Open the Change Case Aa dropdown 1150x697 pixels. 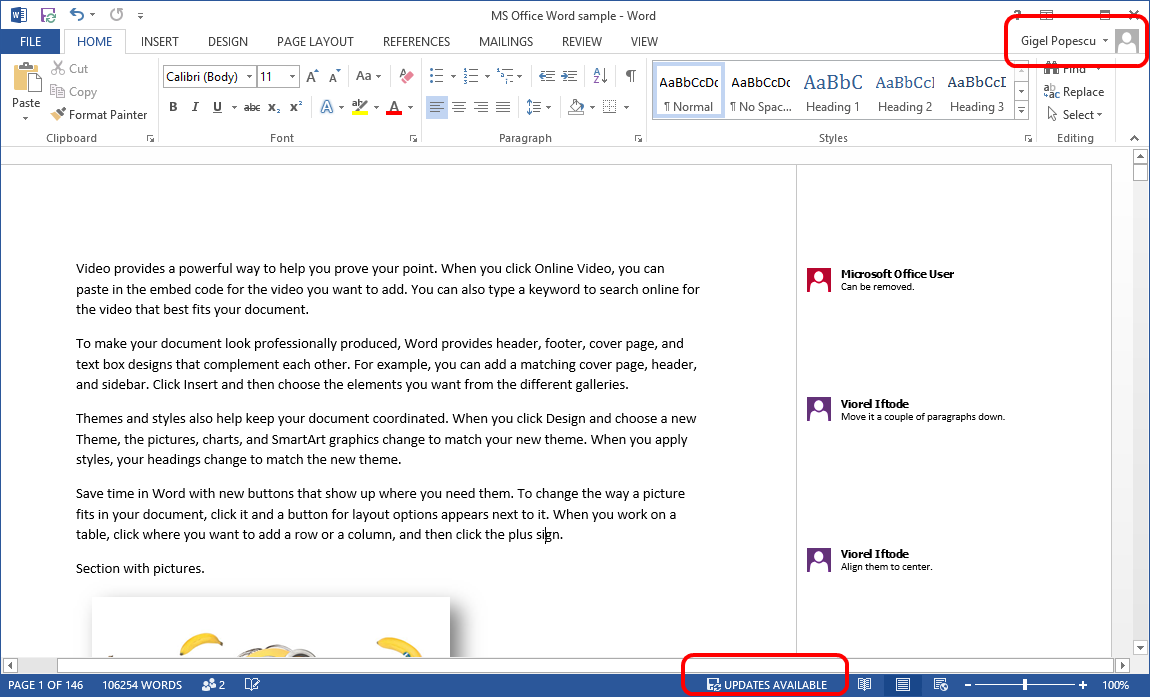(368, 76)
